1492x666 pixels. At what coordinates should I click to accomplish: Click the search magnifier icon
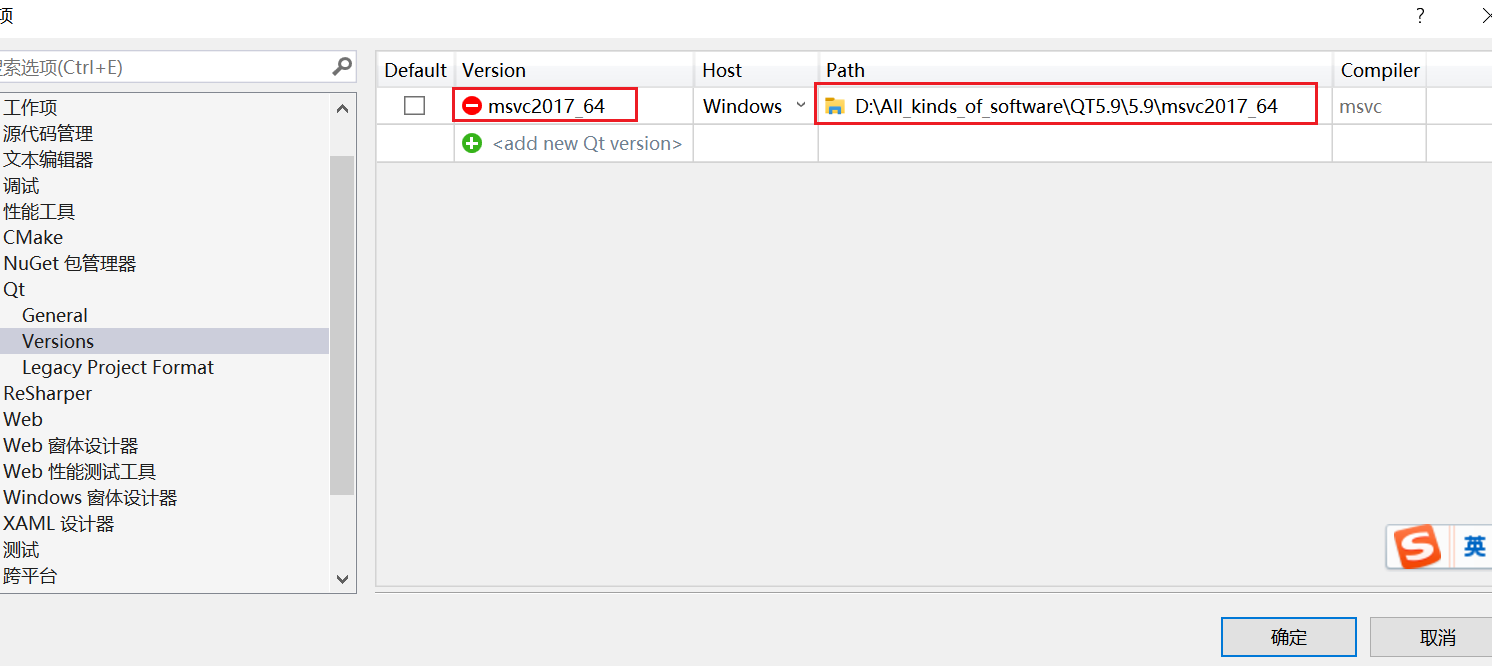click(x=343, y=66)
